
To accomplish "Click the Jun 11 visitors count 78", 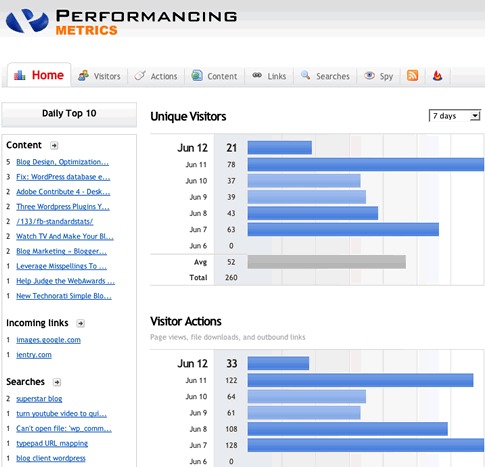I will coord(231,165).
